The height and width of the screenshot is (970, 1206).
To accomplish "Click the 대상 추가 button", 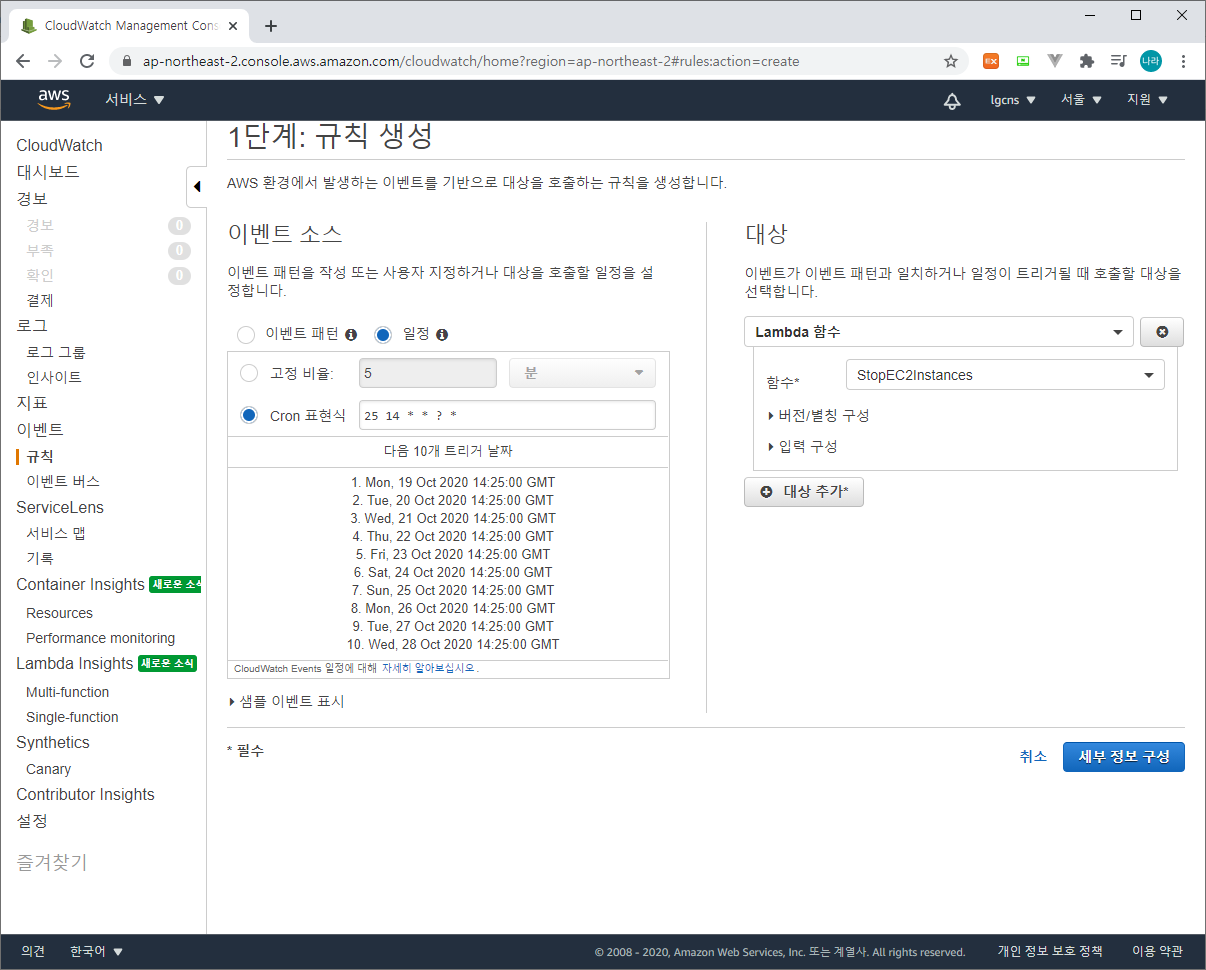I will click(x=804, y=492).
